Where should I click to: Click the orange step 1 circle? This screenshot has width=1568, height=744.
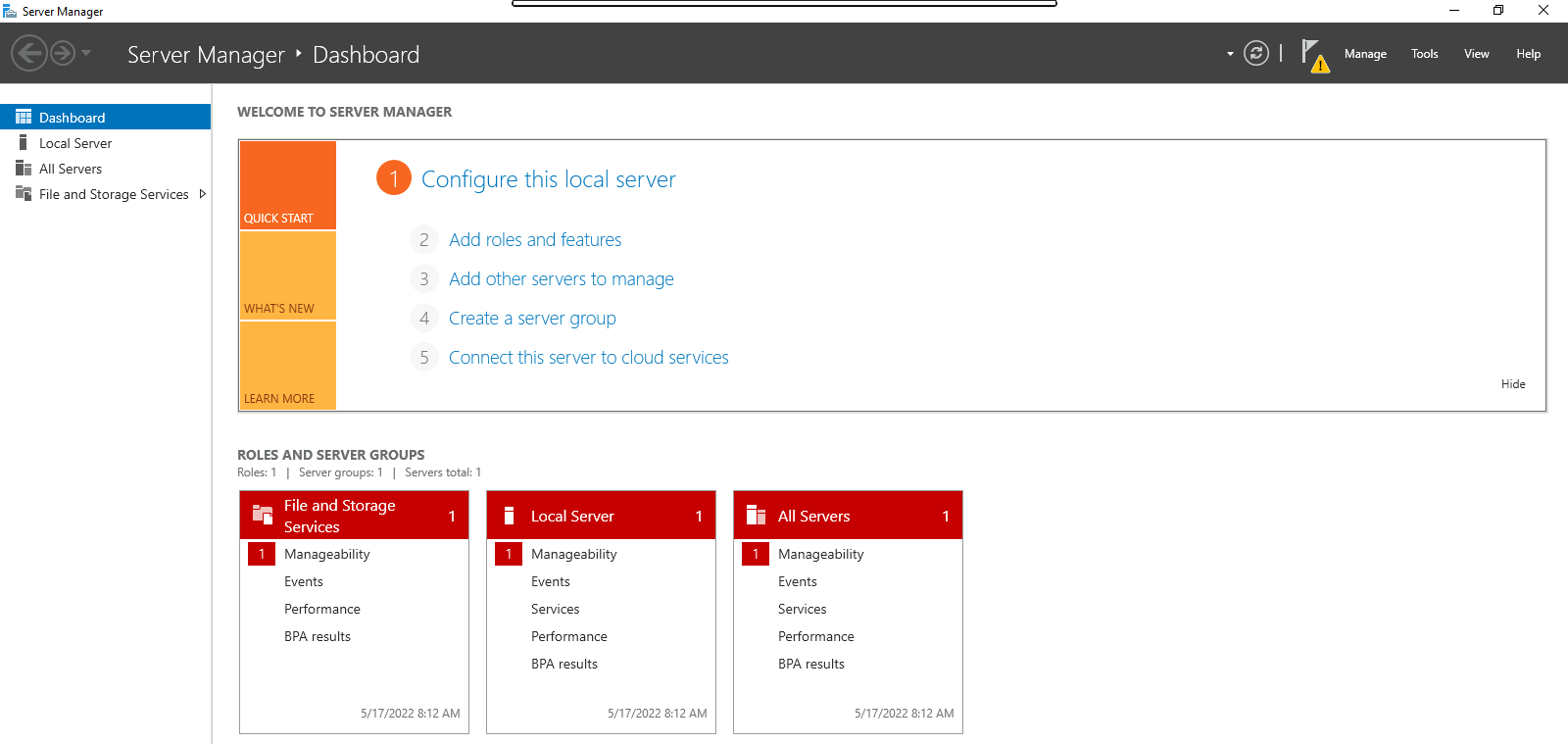click(x=394, y=177)
